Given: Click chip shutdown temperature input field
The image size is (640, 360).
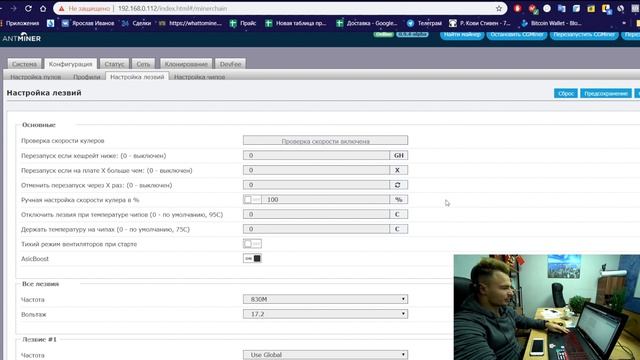Looking at the screenshot, I should point(316,214).
